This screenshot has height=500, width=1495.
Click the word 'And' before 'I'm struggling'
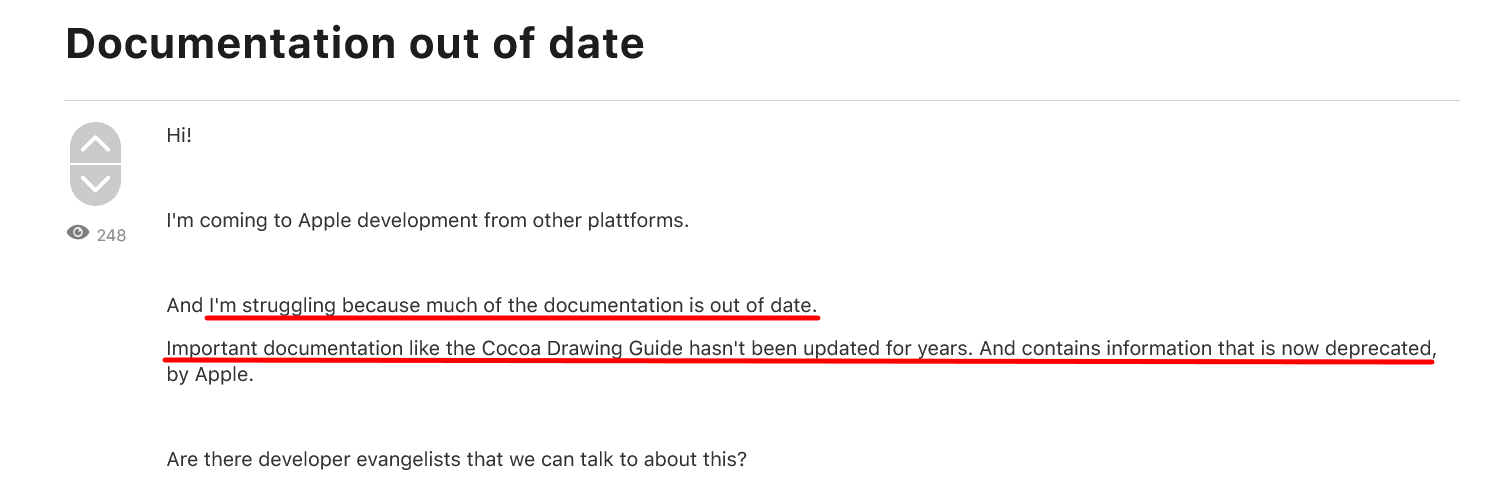coord(185,305)
